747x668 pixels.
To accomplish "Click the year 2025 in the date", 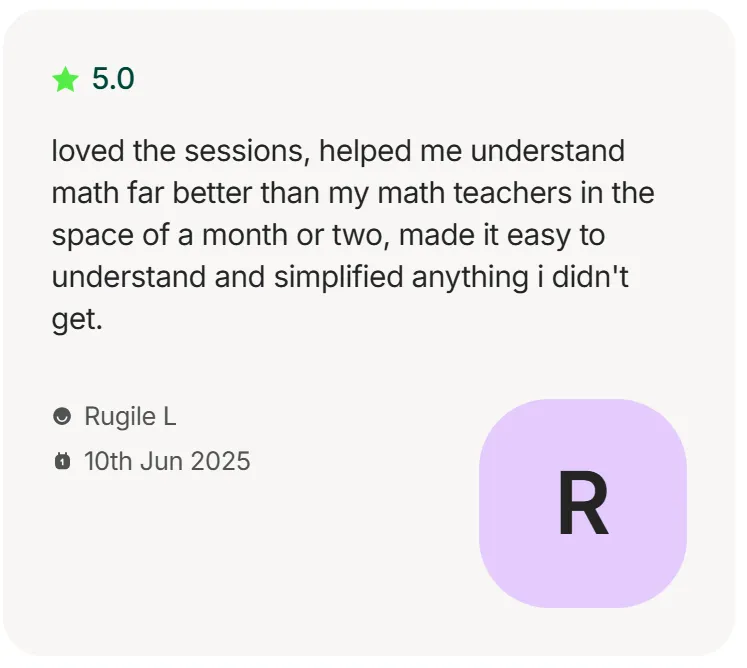I will tap(221, 461).
